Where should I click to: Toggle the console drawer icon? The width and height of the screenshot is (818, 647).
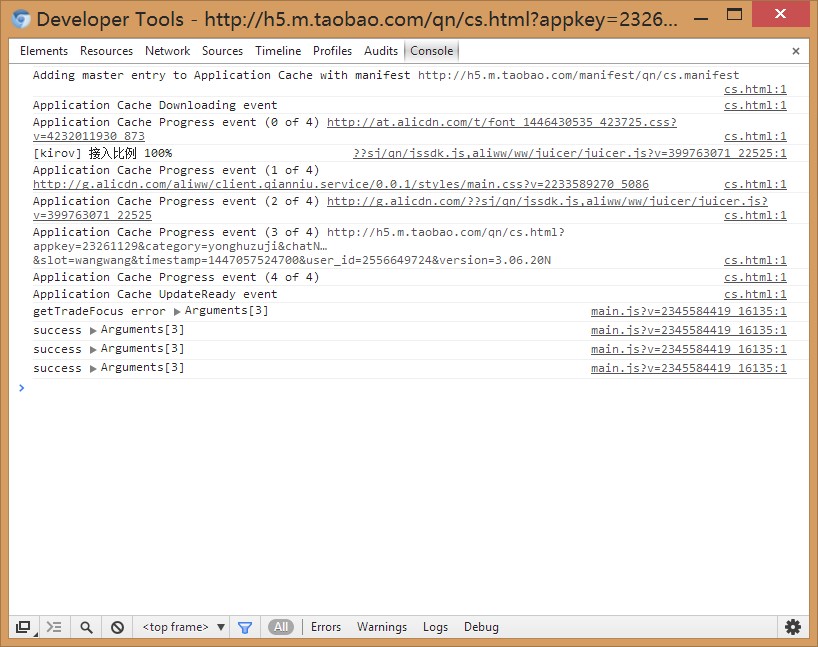(54, 627)
